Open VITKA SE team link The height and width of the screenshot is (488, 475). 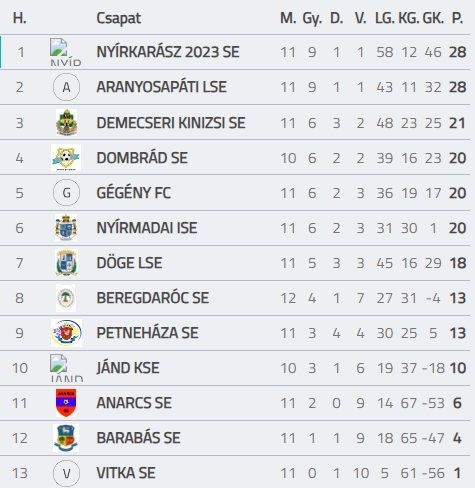coord(126,473)
